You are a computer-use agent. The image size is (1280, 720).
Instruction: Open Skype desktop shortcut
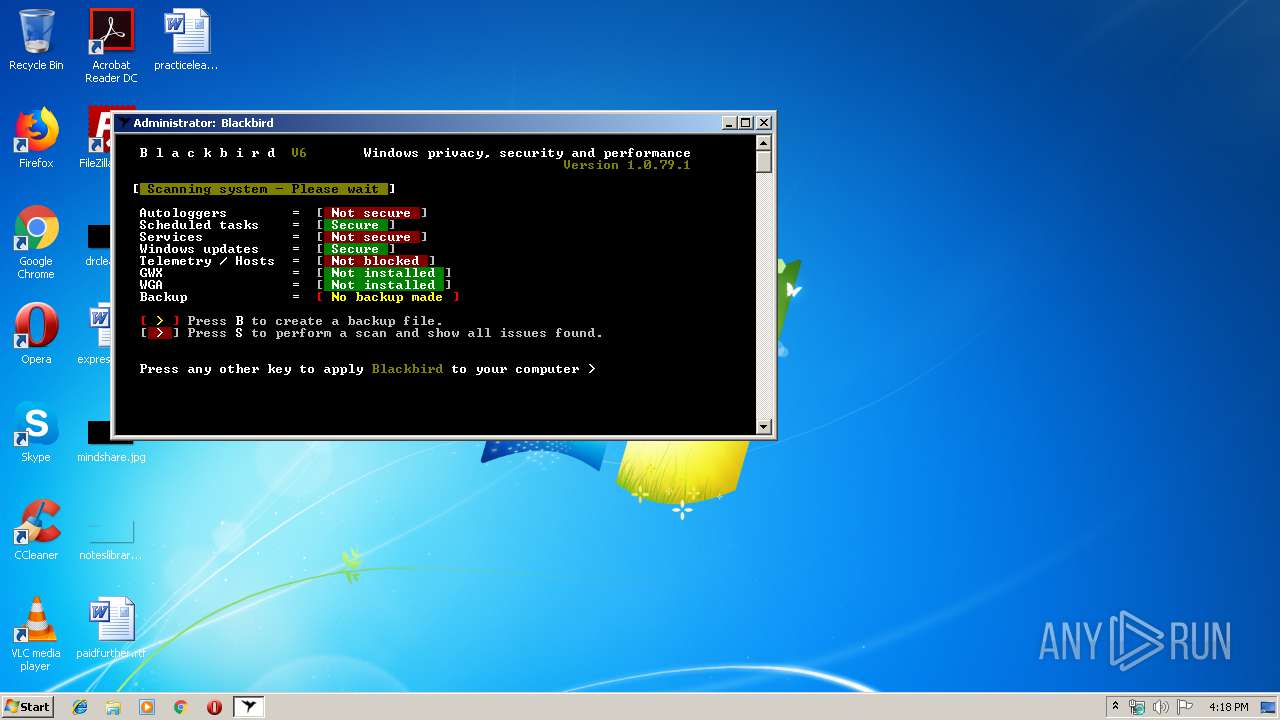tap(36, 432)
